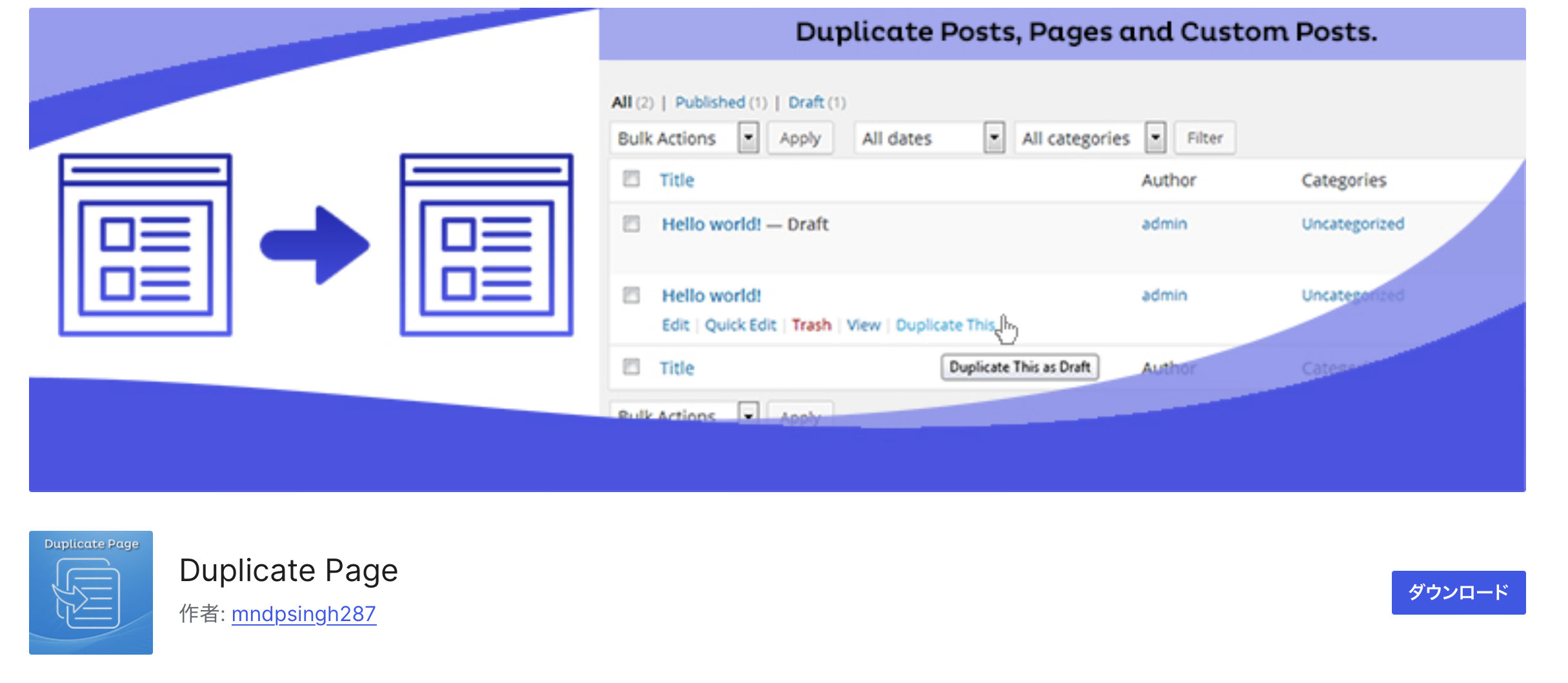
Task: Click the Trash row action
Action: click(x=811, y=325)
